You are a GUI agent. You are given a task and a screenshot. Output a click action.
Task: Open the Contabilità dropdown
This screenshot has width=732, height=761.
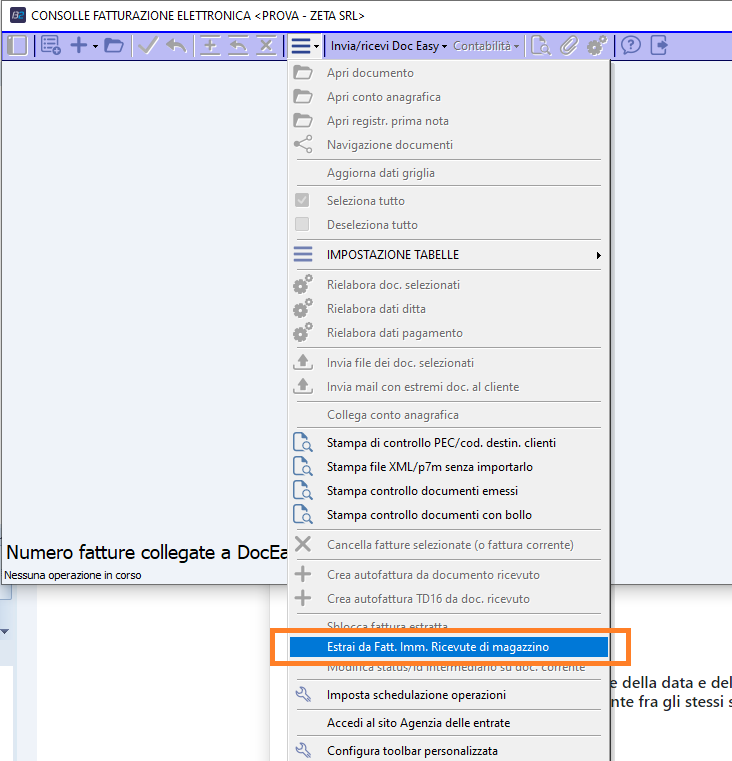[x=486, y=46]
